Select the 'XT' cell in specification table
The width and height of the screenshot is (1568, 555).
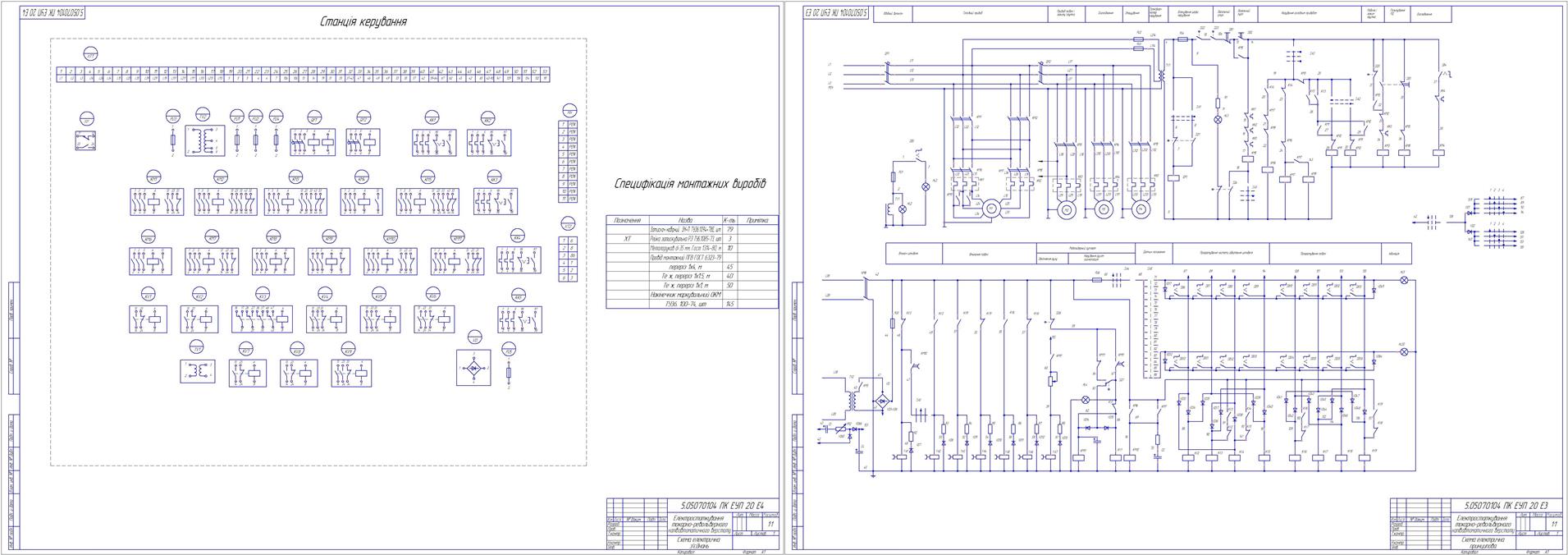click(x=627, y=239)
